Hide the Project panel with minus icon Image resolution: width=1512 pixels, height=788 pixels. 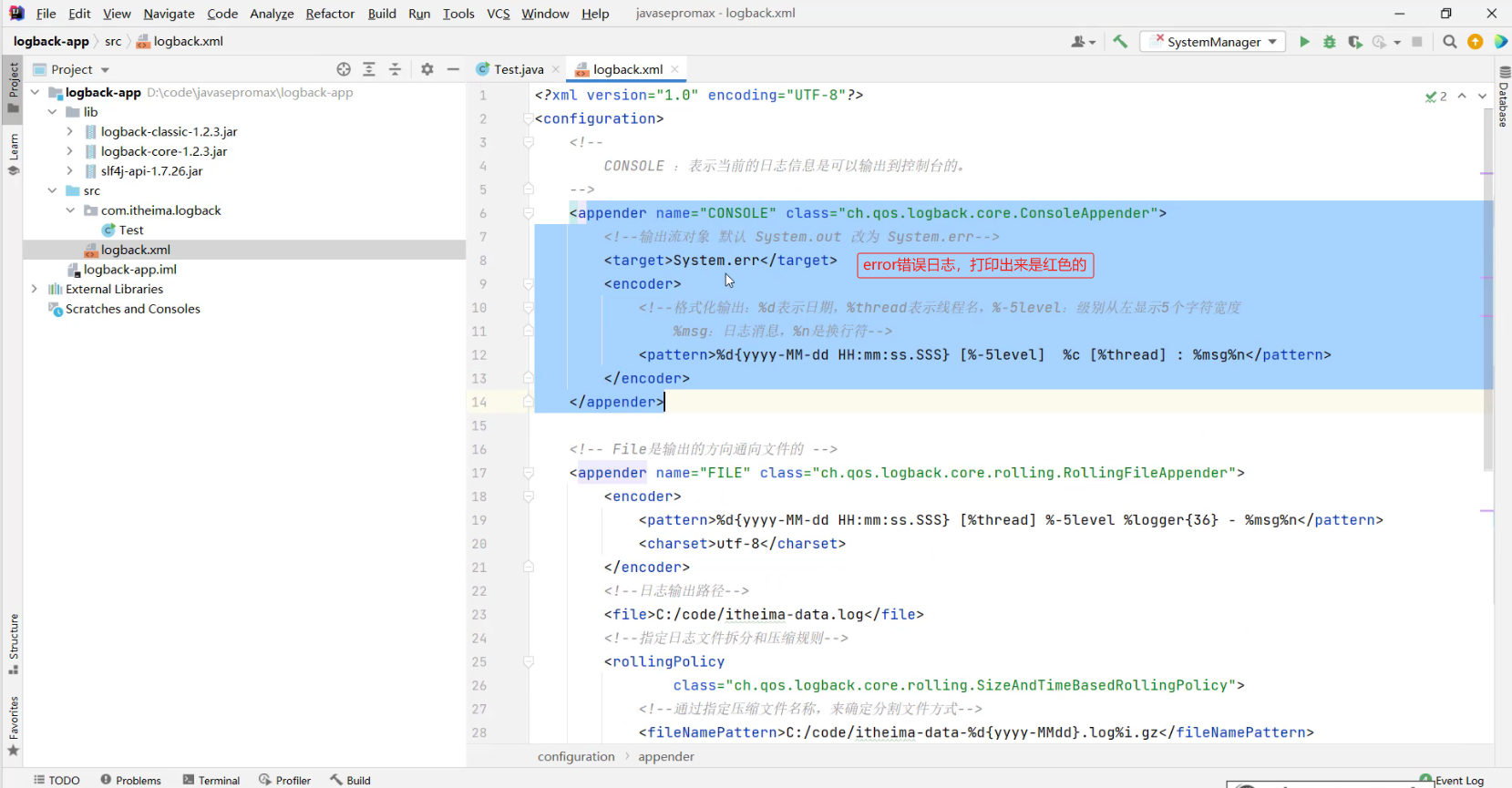(x=453, y=69)
